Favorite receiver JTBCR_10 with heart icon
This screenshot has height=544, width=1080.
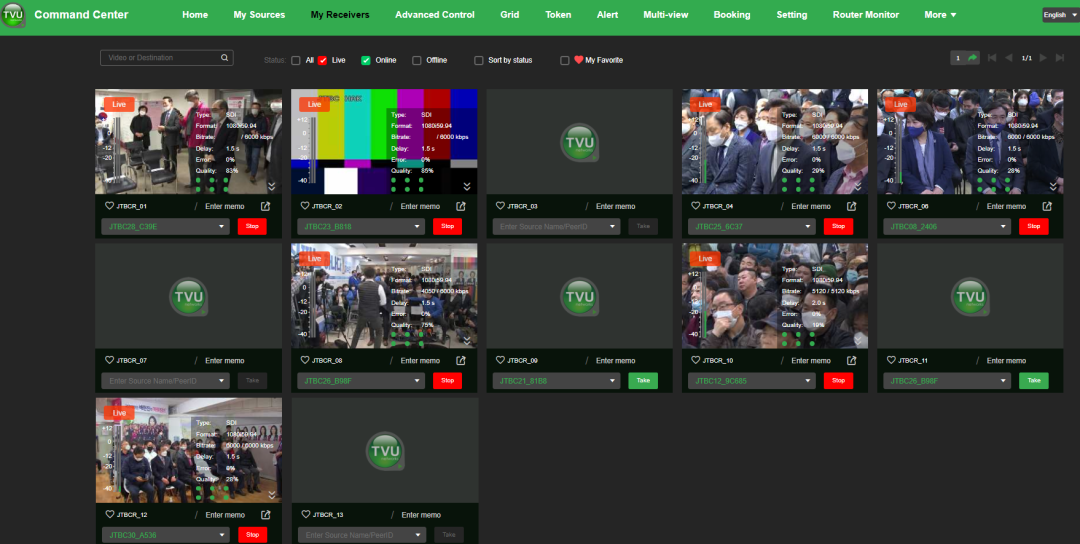[696, 360]
